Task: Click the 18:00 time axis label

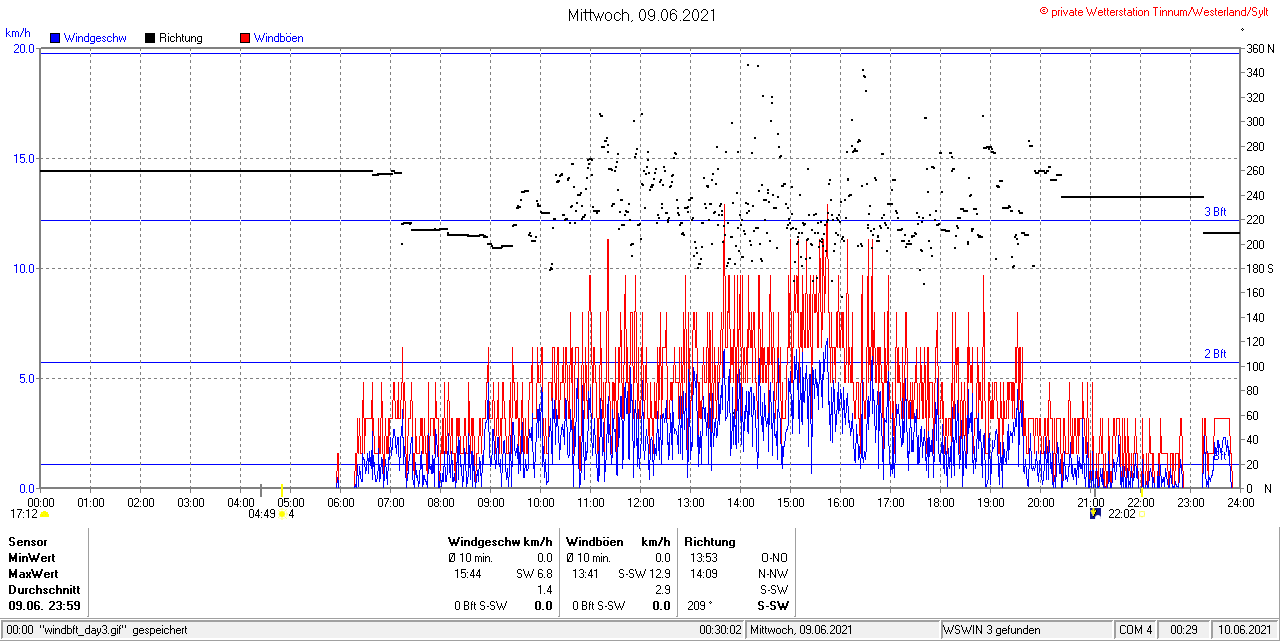Action: [x=941, y=502]
